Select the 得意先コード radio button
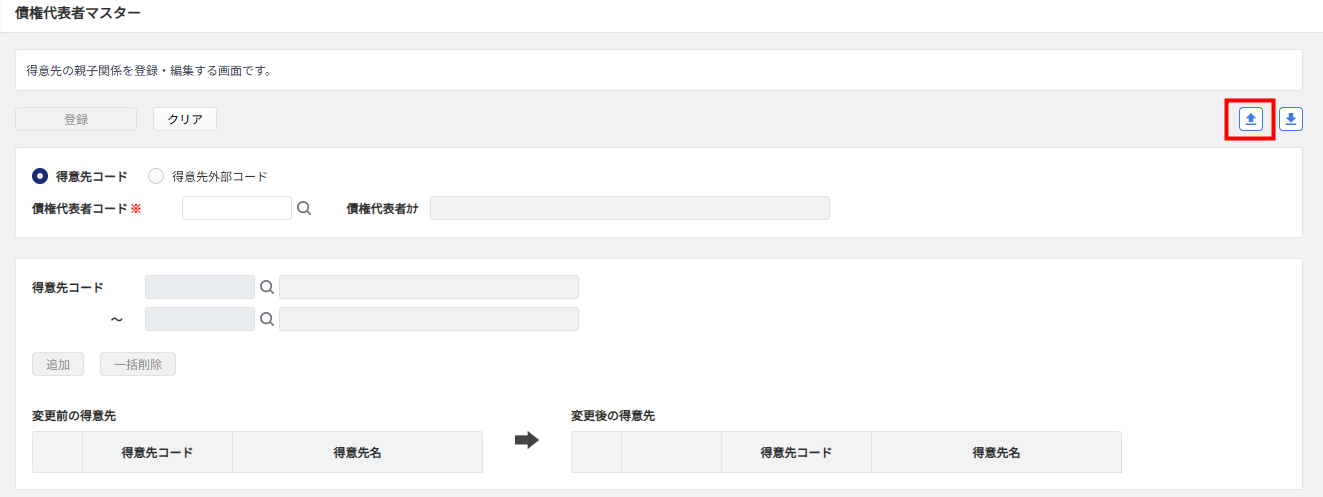1323x497 pixels. (x=40, y=176)
